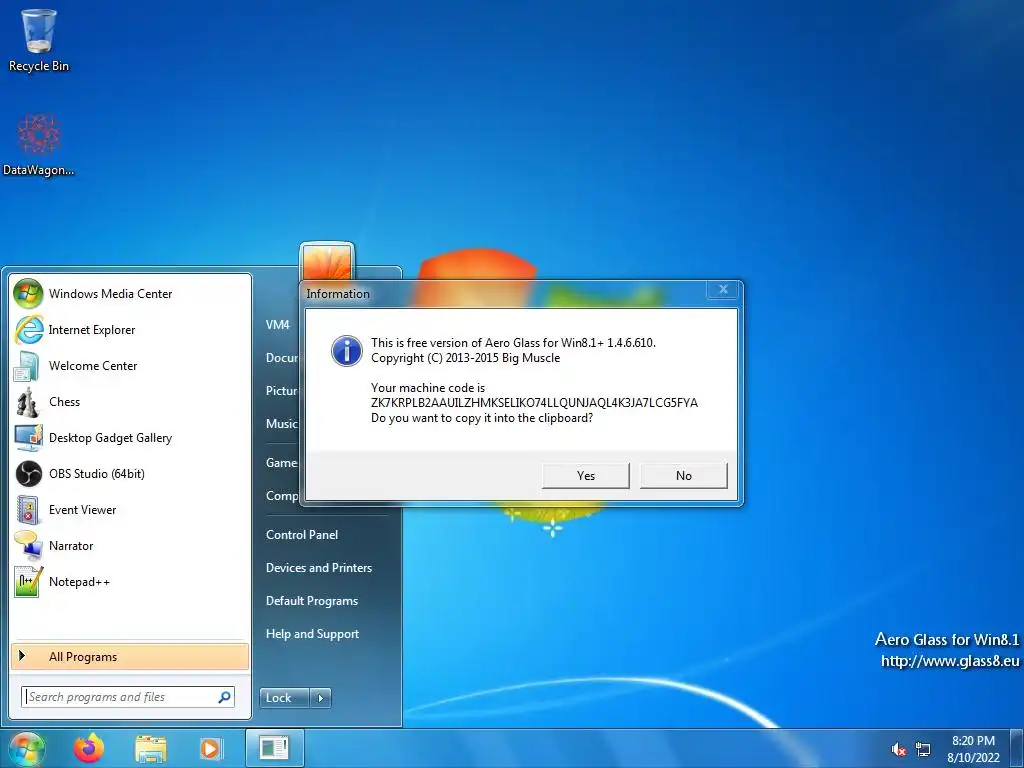The image size is (1024, 768).
Task: Open Default Programs
Action: tap(312, 601)
